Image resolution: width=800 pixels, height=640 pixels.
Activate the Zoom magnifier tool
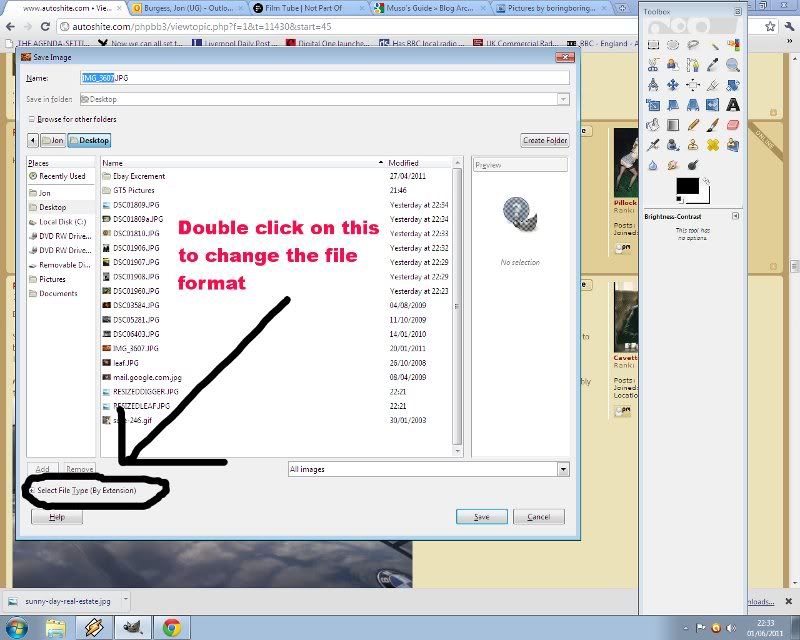pos(733,65)
